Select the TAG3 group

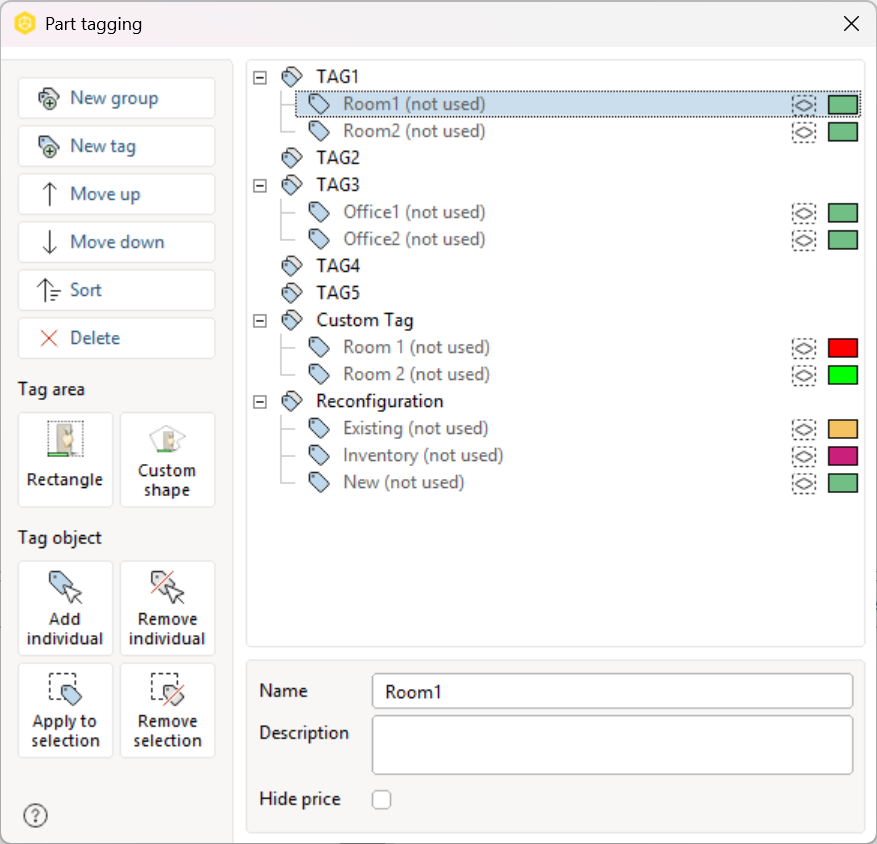click(x=338, y=185)
